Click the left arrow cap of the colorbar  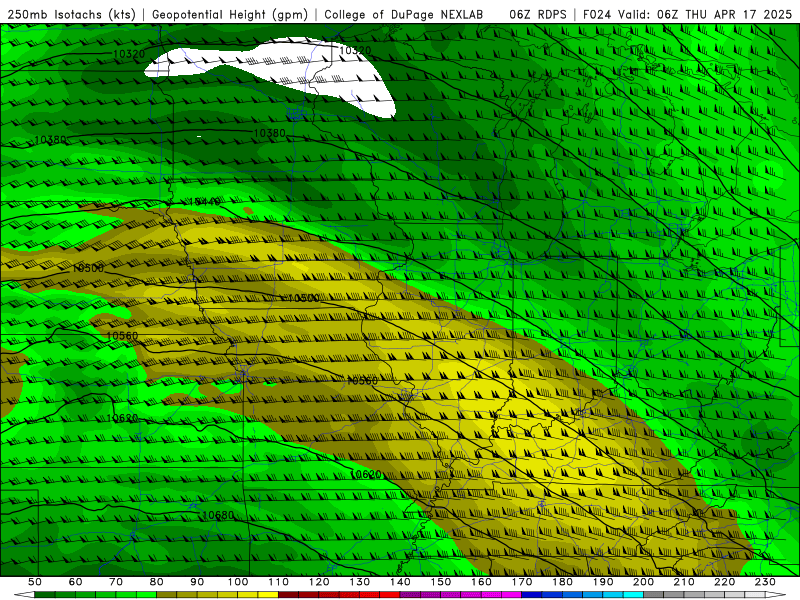pyautogui.click(x=24, y=595)
